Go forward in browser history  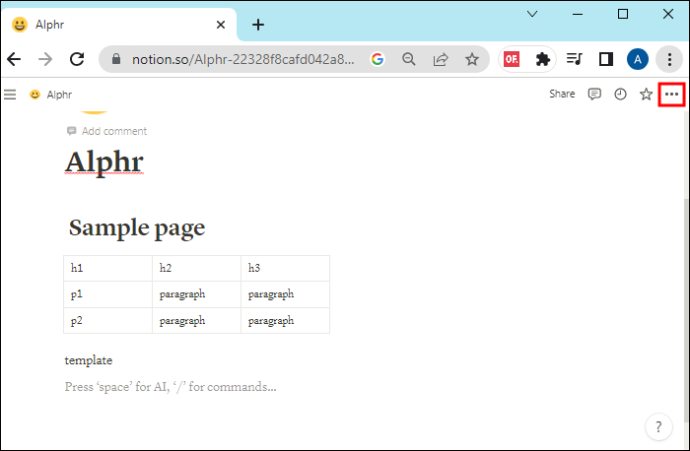point(45,59)
